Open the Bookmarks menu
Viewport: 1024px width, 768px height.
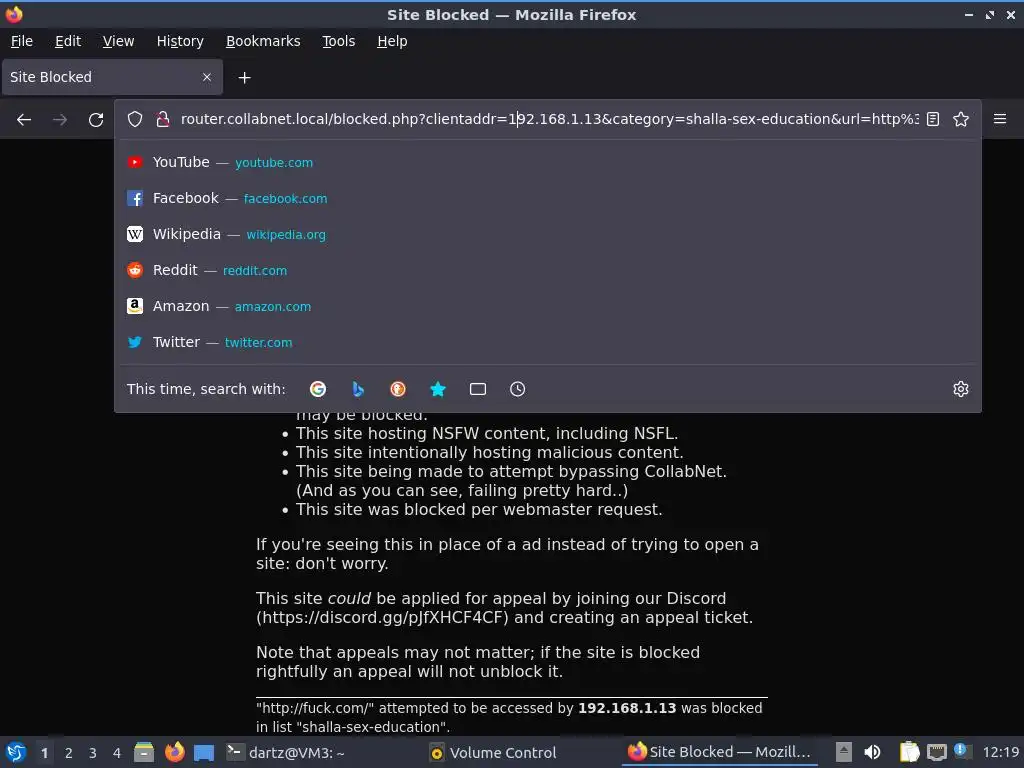coord(263,41)
